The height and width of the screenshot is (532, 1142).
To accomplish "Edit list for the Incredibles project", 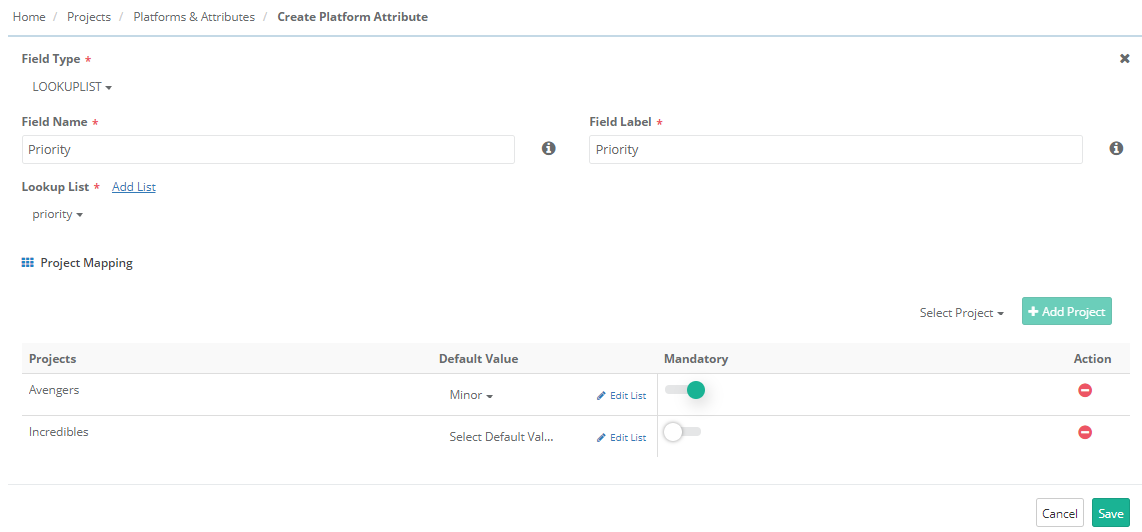I will (x=621, y=438).
